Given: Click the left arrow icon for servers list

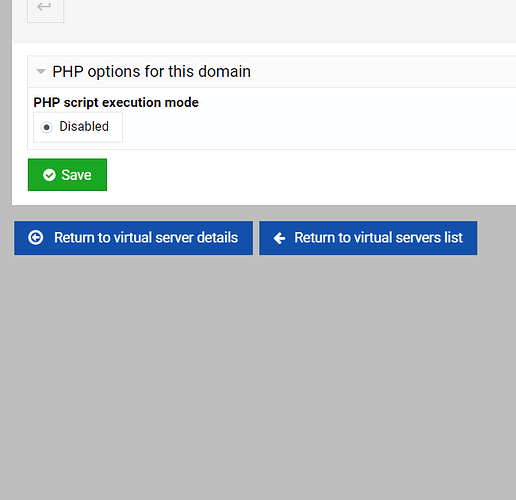Looking at the screenshot, I should 279,238.
